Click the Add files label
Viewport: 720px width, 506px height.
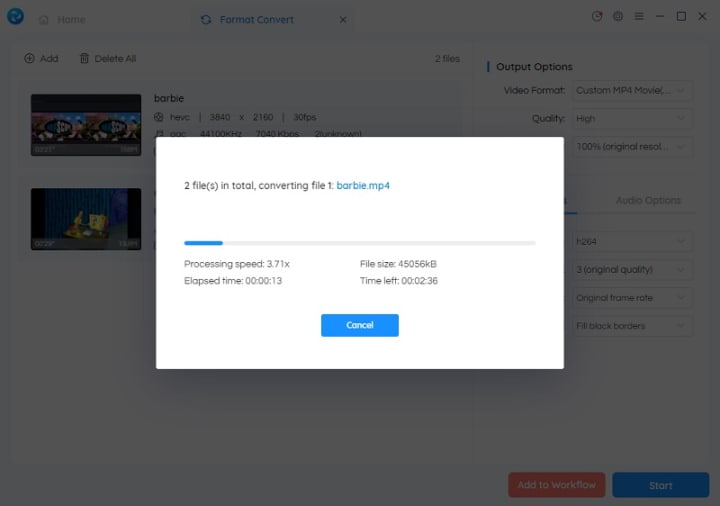(49, 58)
